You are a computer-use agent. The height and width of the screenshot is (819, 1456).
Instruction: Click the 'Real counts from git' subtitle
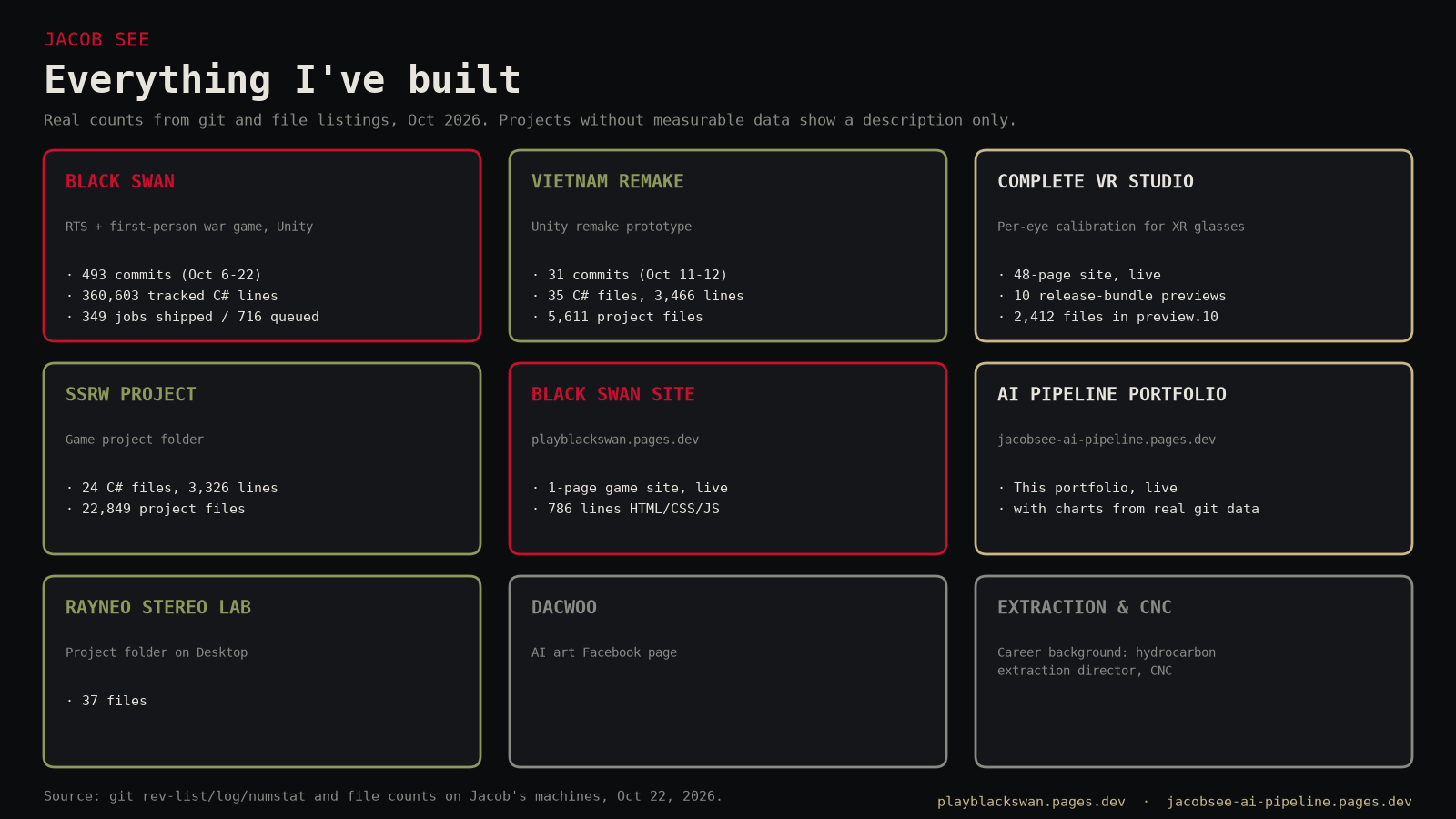(x=530, y=120)
